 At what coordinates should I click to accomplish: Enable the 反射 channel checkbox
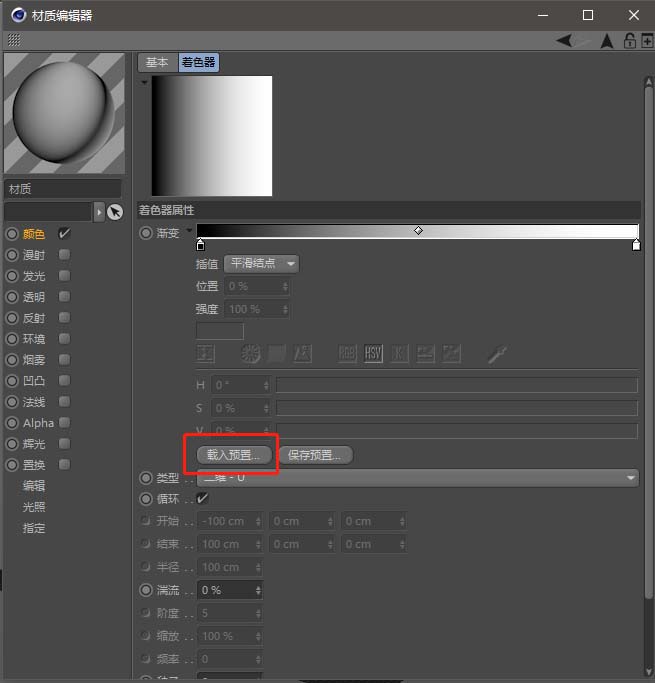64,318
